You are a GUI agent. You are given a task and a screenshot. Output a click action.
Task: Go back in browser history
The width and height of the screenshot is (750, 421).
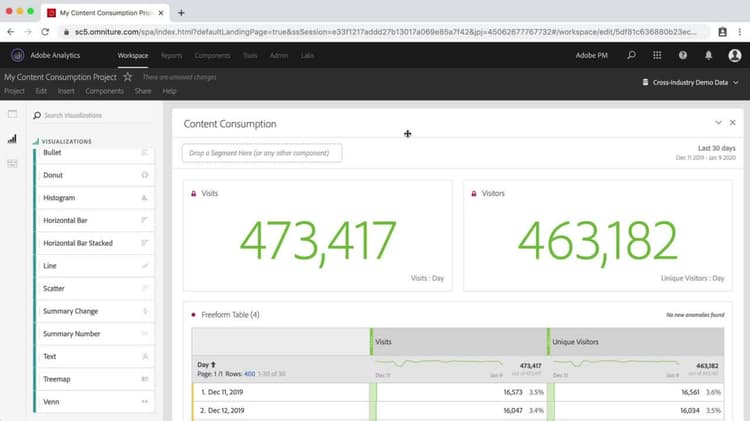pos(11,32)
